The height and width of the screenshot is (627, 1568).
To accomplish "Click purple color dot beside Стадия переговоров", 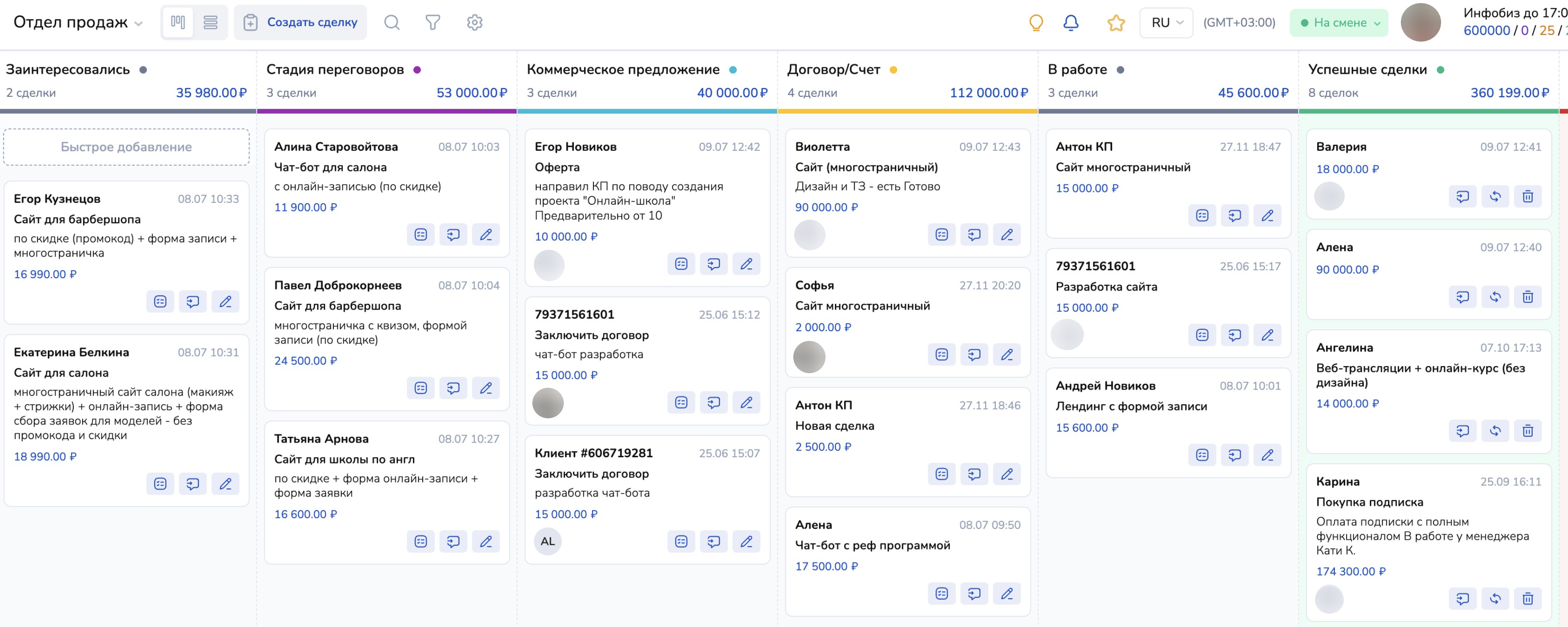I will coord(417,69).
